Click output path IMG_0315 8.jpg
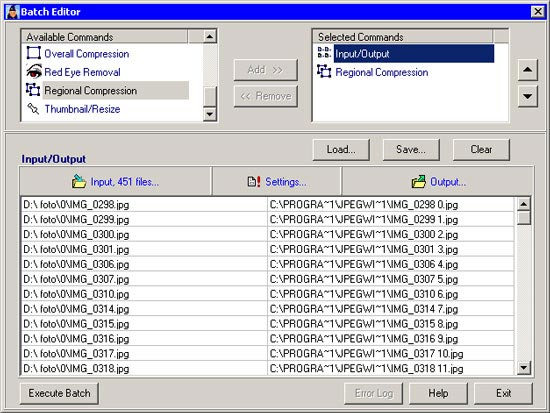Screen dimensions: 550x413 (391, 324)
